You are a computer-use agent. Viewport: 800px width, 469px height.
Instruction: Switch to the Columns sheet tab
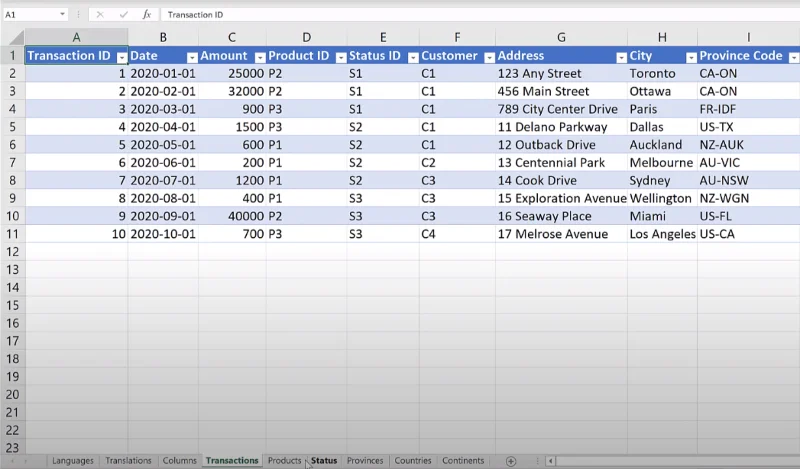(179, 460)
